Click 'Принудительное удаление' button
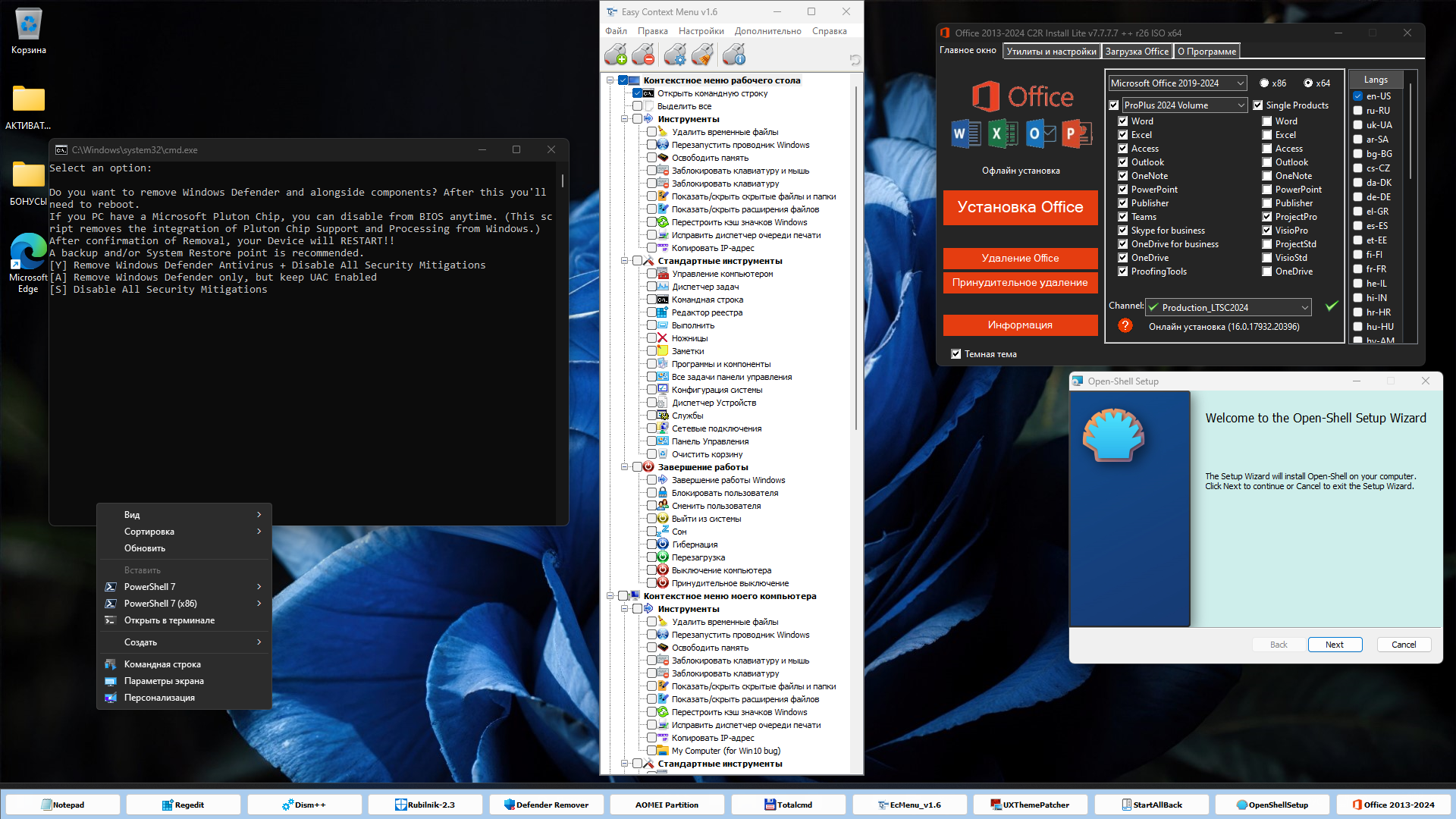1456x819 pixels. point(1021,283)
